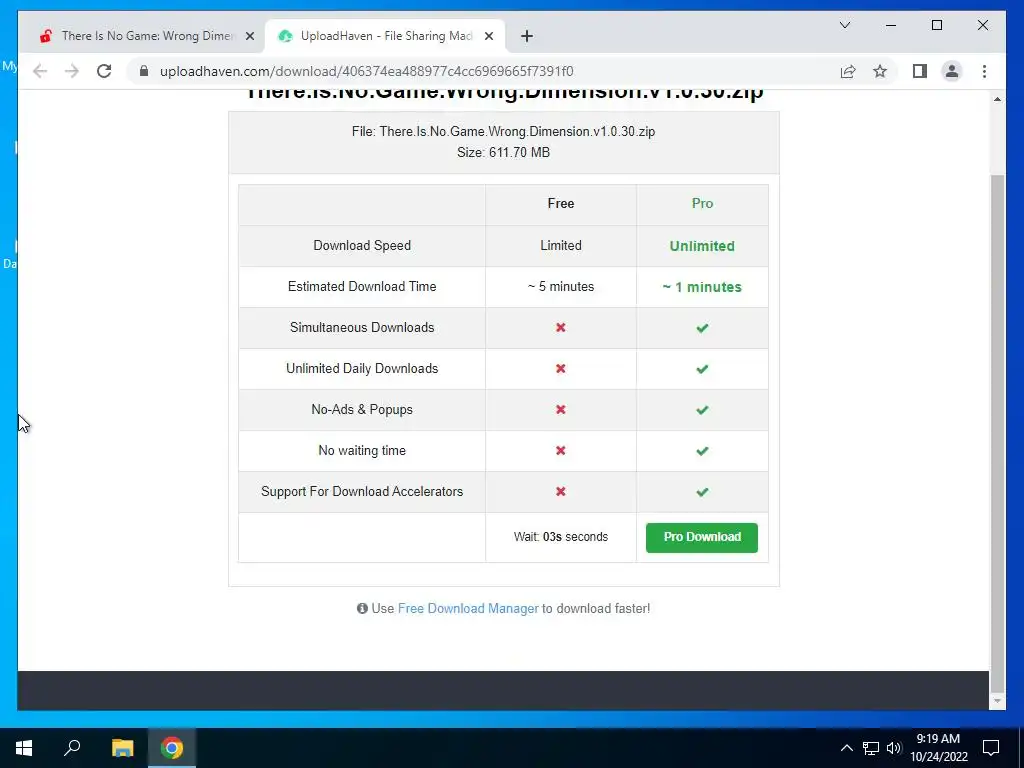Click the File name line in header
This screenshot has height=768, width=1024.
pyautogui.click(x=504, y=131)
